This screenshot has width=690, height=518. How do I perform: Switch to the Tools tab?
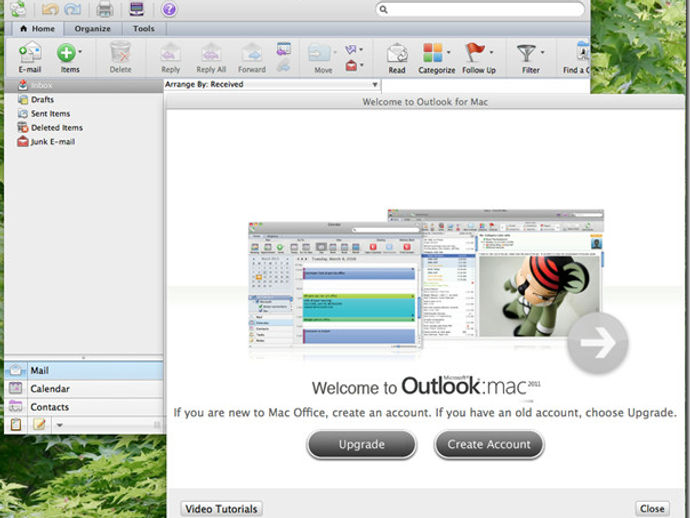(x=144, y=29)
